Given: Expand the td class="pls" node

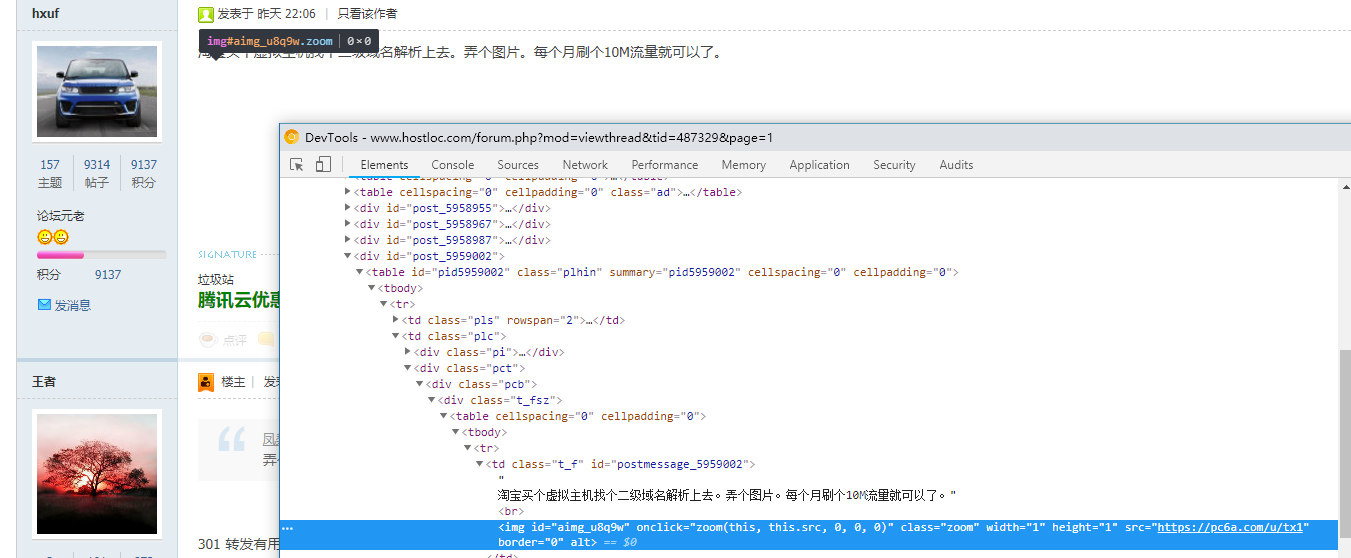Looking at the screenshot, I should click(396, 320).
